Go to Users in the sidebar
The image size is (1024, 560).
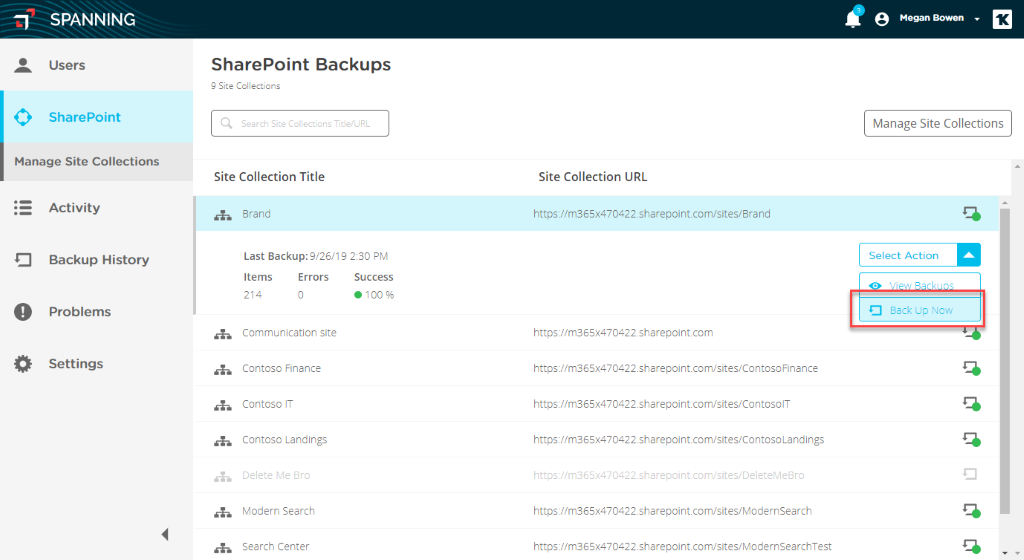(x=97, y=65)
